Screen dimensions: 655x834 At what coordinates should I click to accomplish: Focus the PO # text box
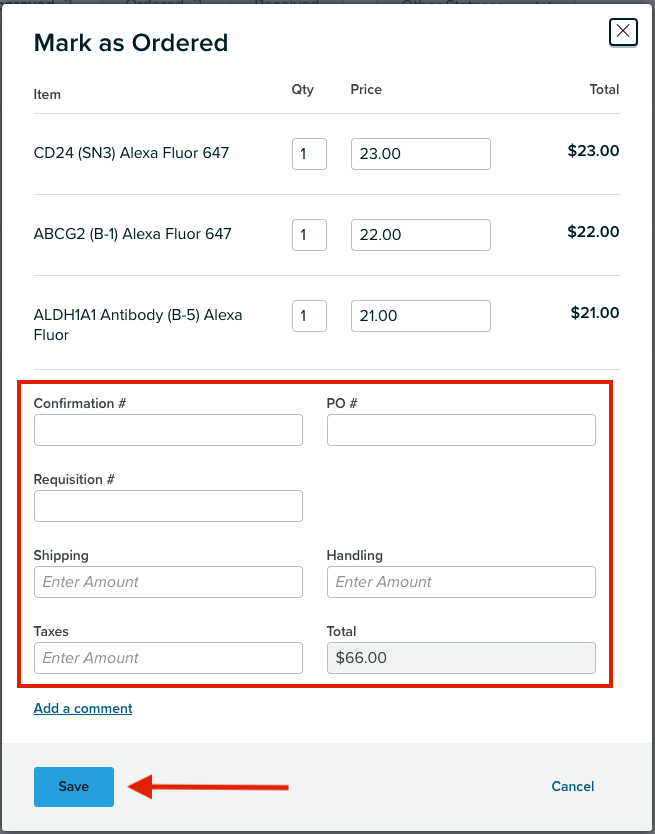461,430
